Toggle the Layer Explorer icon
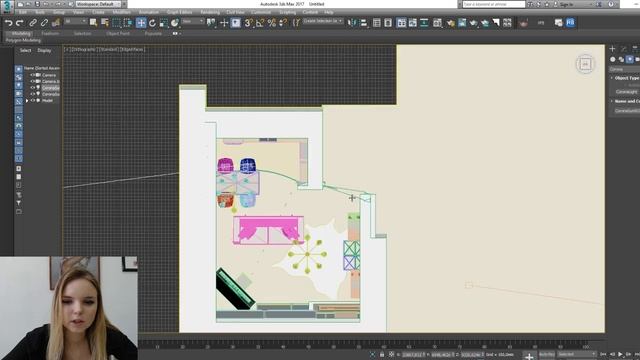The image size is (640, 360). pyautogui.click(x=388, y=23)
